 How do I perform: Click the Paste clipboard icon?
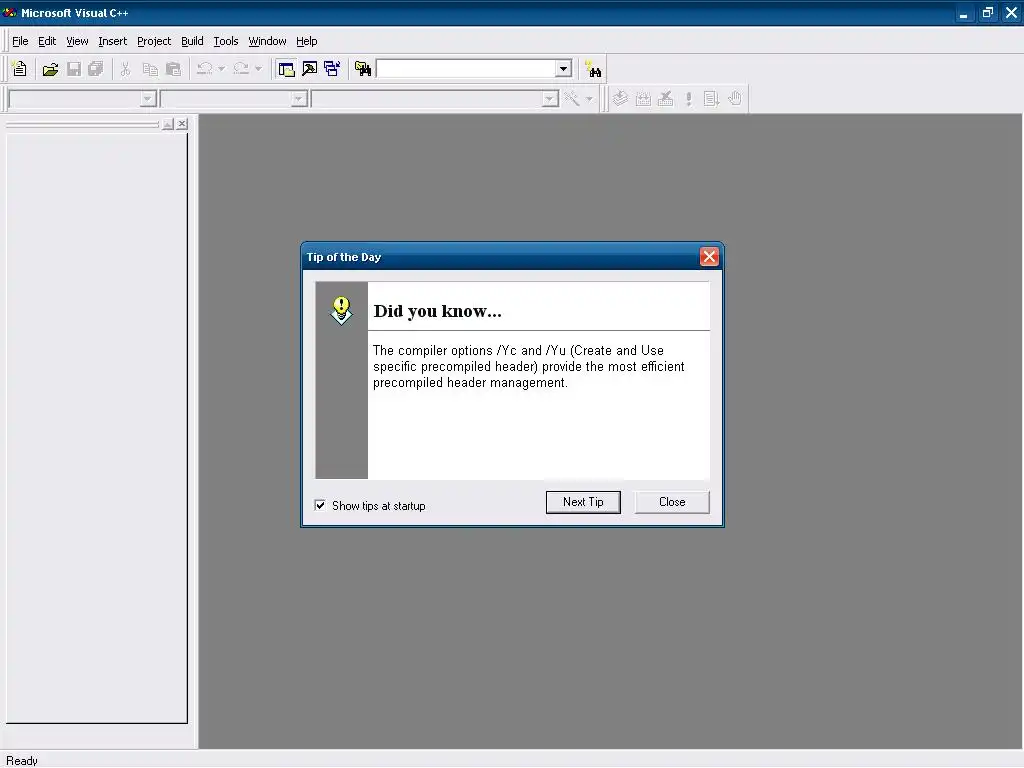pyautogui.click(x=173, y=69)
